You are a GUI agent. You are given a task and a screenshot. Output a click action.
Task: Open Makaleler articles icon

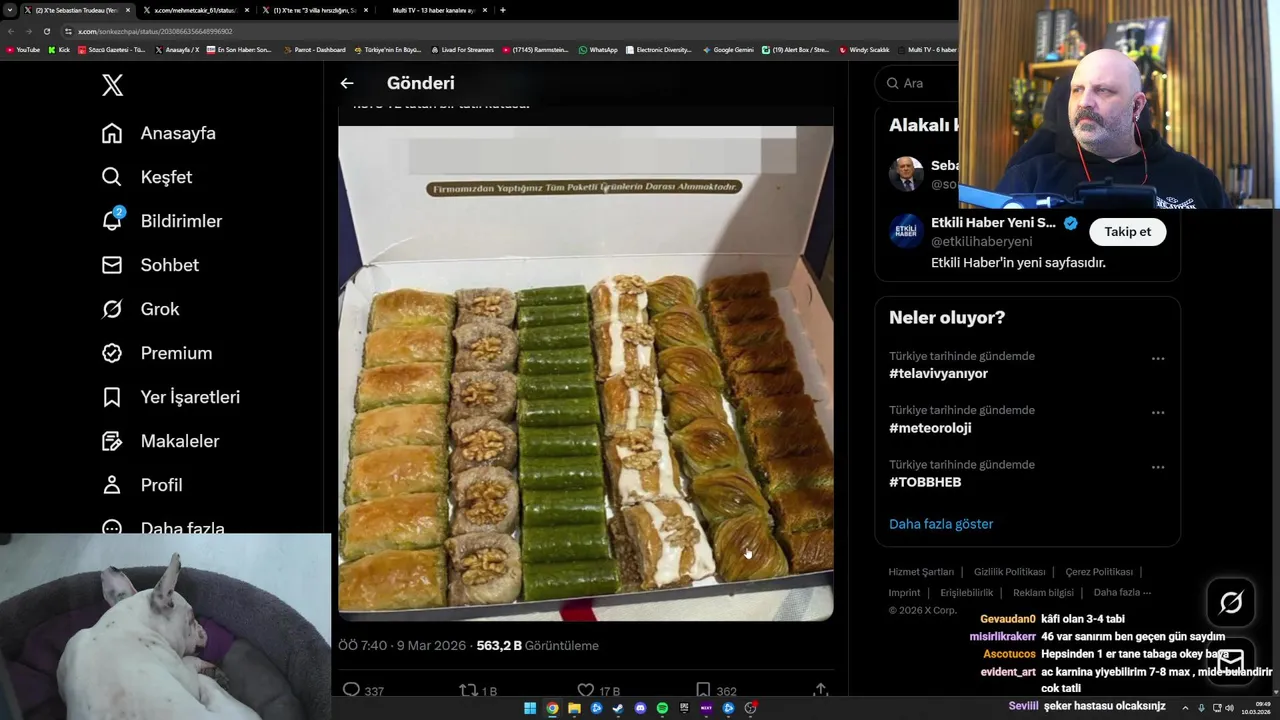112,441
